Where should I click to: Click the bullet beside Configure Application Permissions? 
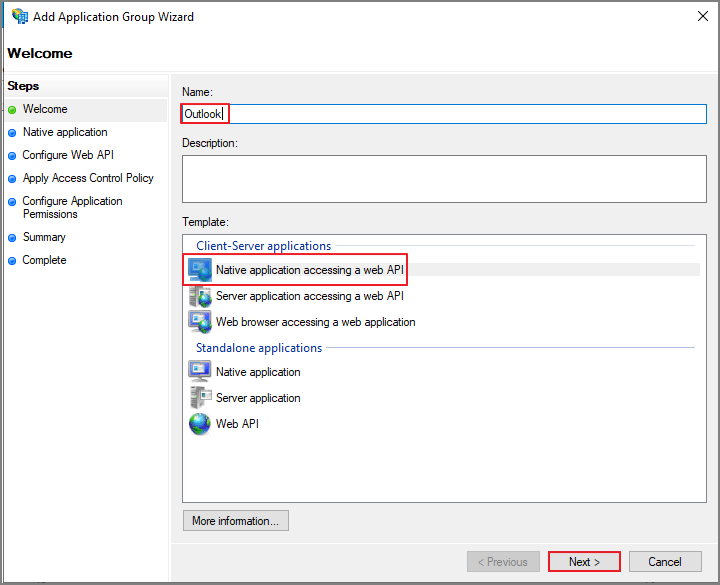click(12, 202)
